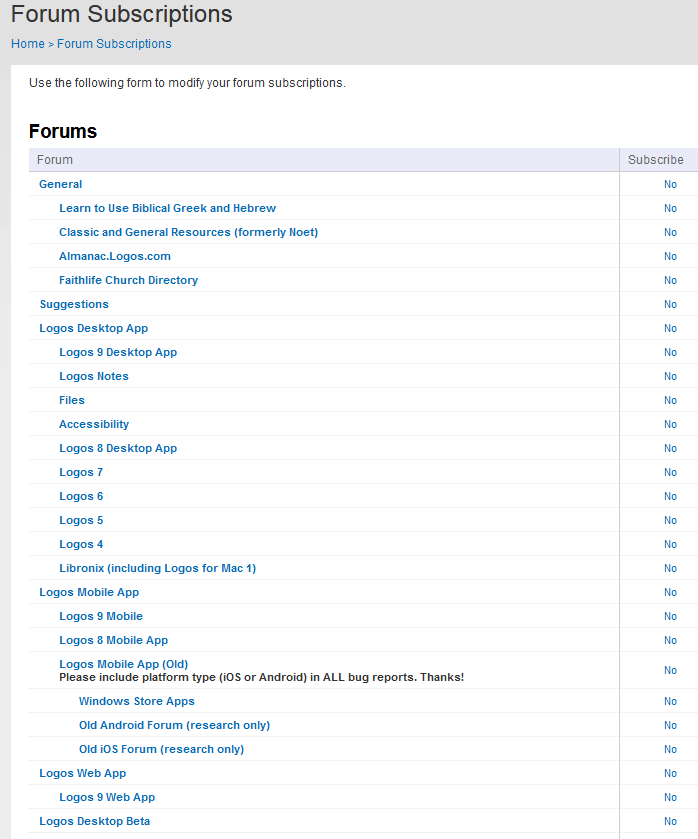Click No in the Logos 5 row
The height and width of the screenshot is (839, 698).
(x=670, y=520)
